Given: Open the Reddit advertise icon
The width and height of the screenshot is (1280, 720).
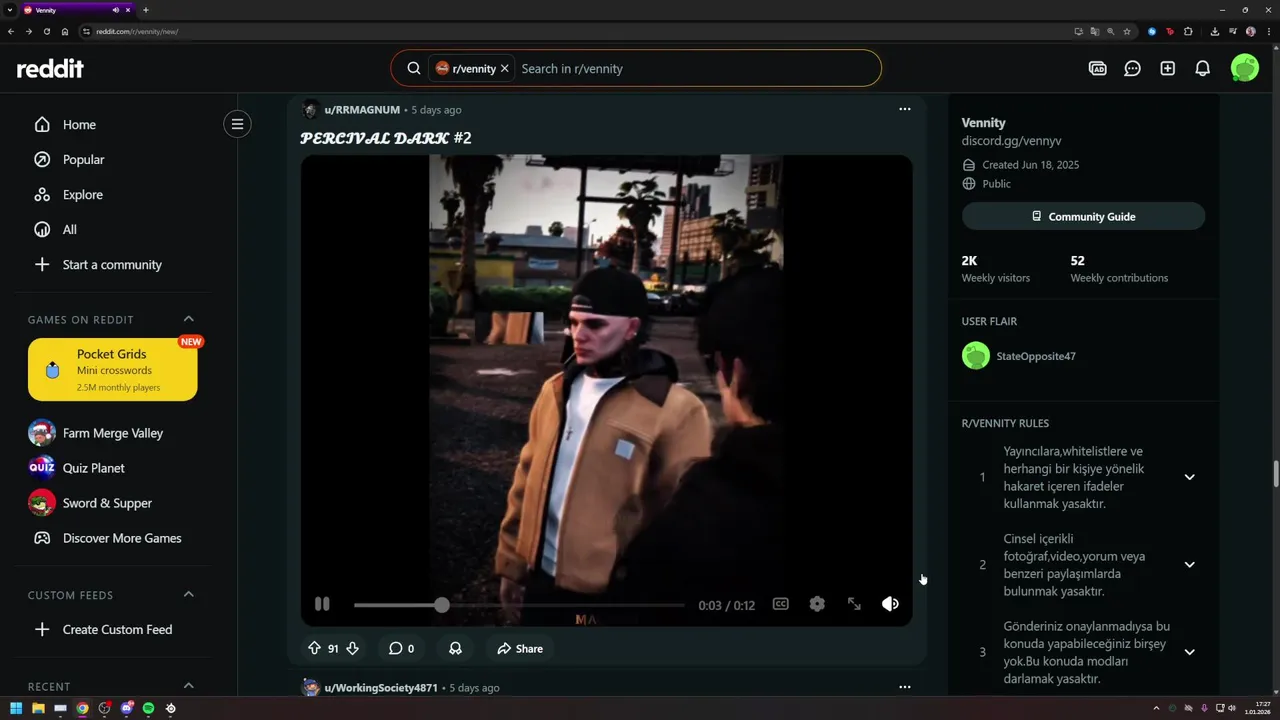Looking at the screenshot, I should point(1097,68).
